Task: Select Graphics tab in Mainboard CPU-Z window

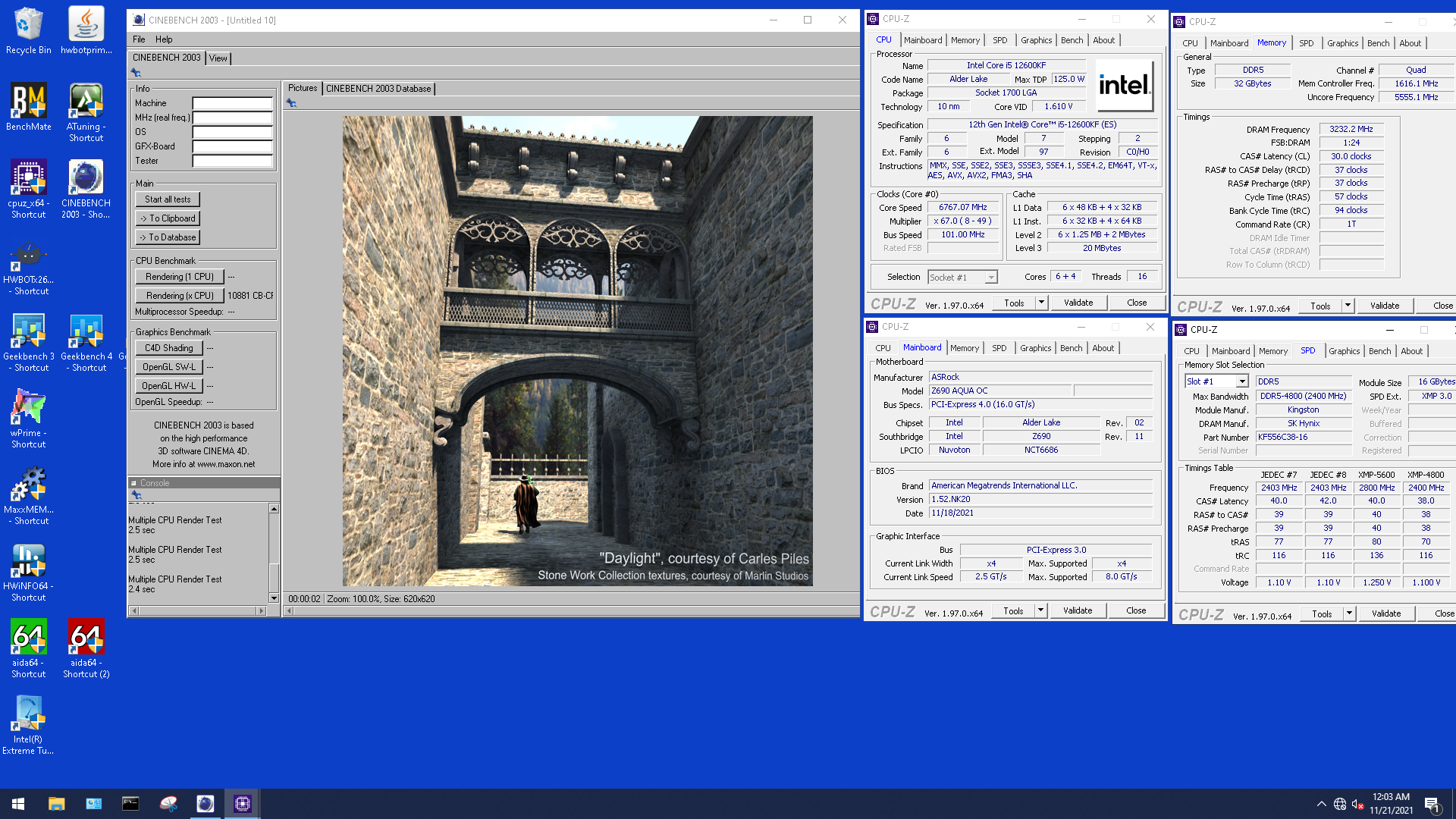Action: (x=1035, y=348)
